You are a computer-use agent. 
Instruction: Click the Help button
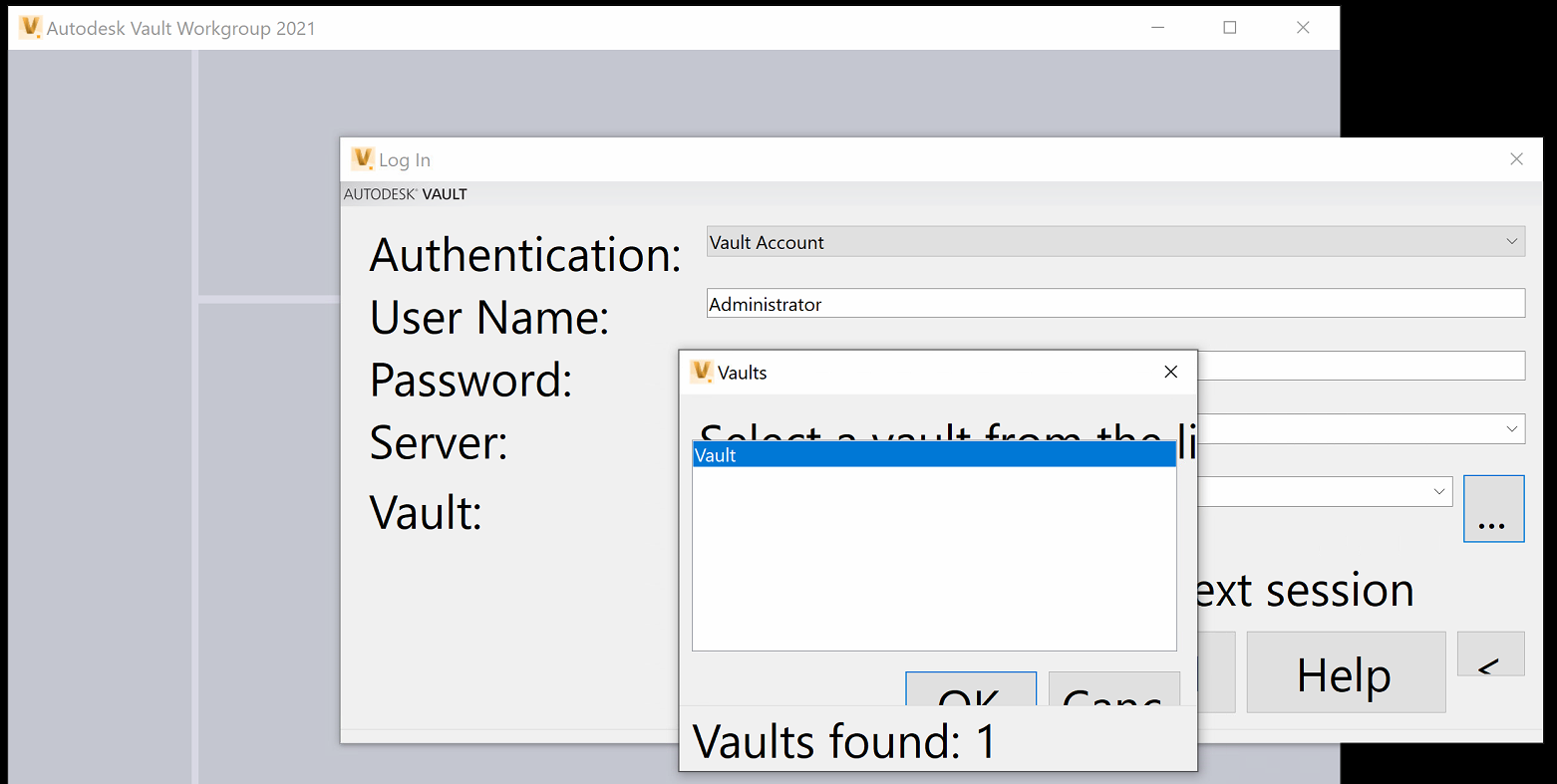(1345, 673)
